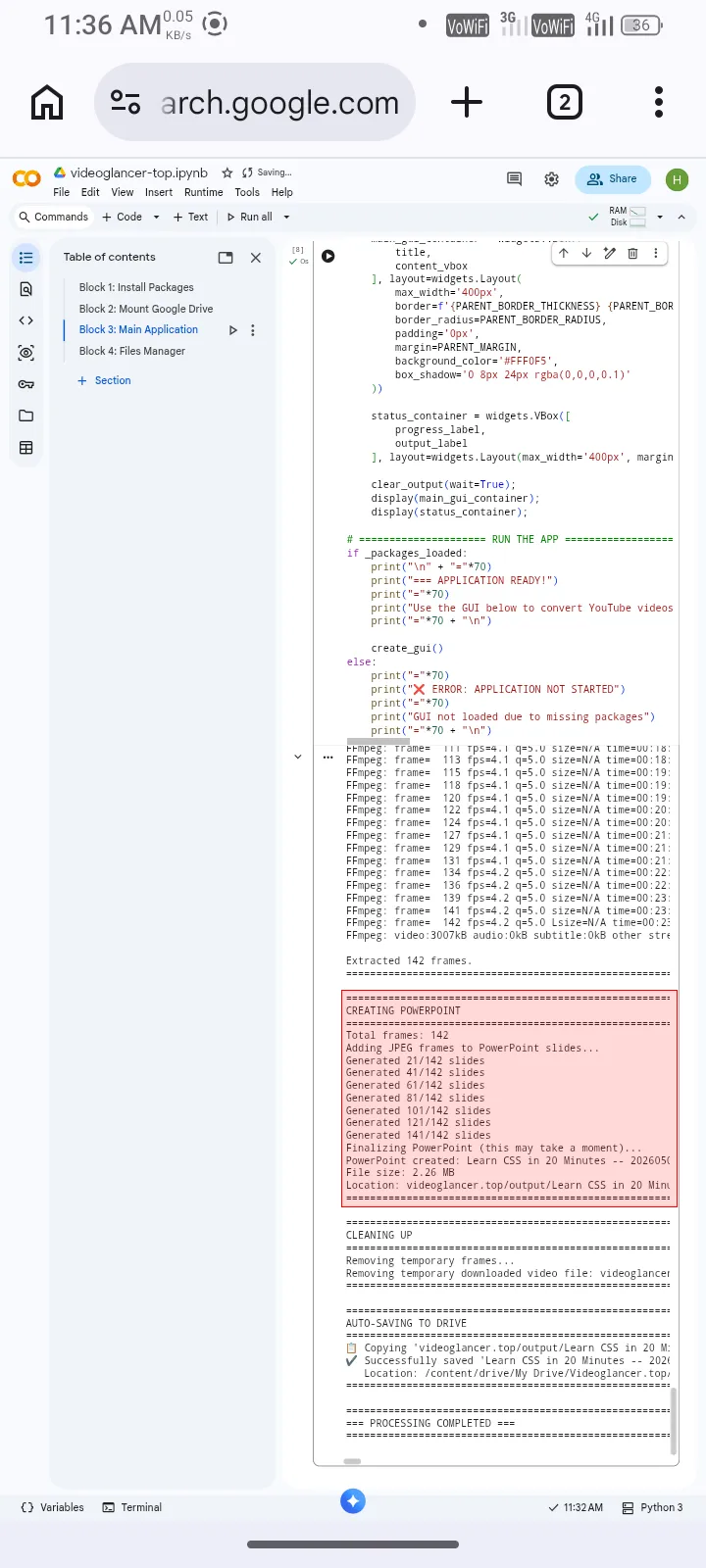Open Find and replace sidebar icon
Image resolution: width=706 pixels, height=1568 pixels.
26,289
